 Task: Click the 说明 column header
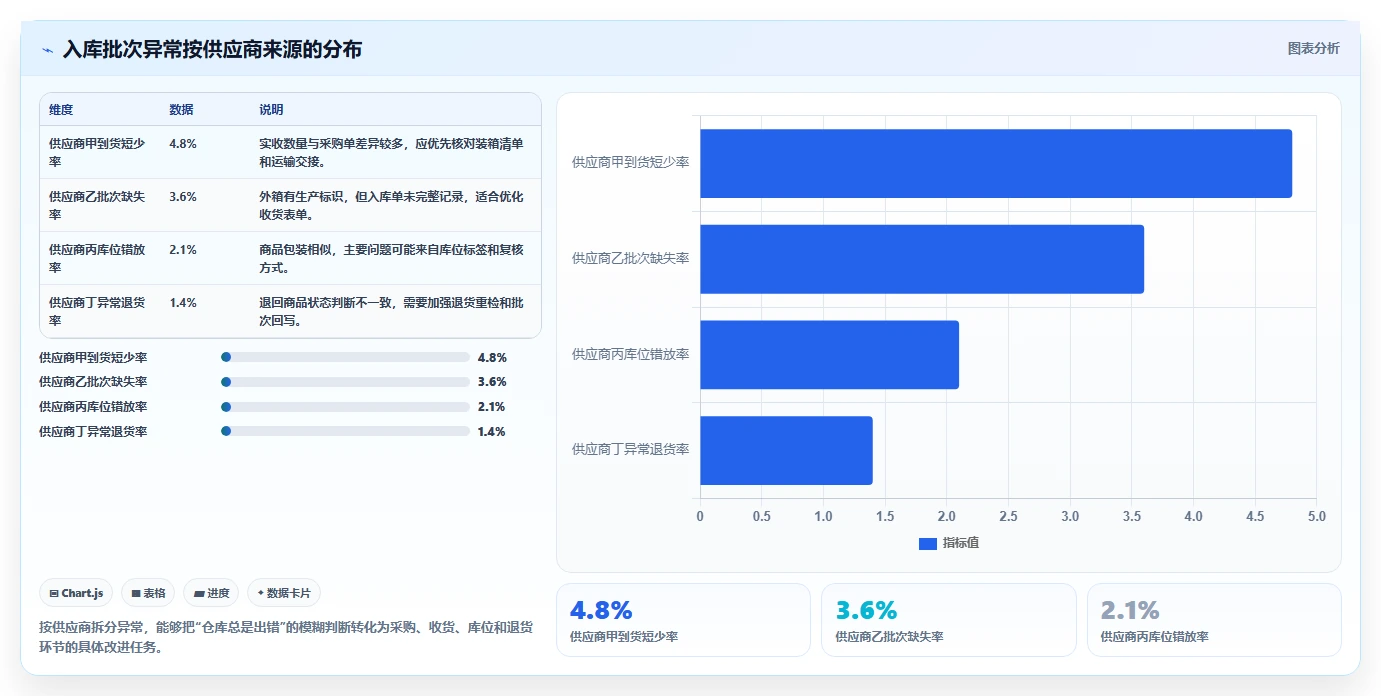[271, 110]
